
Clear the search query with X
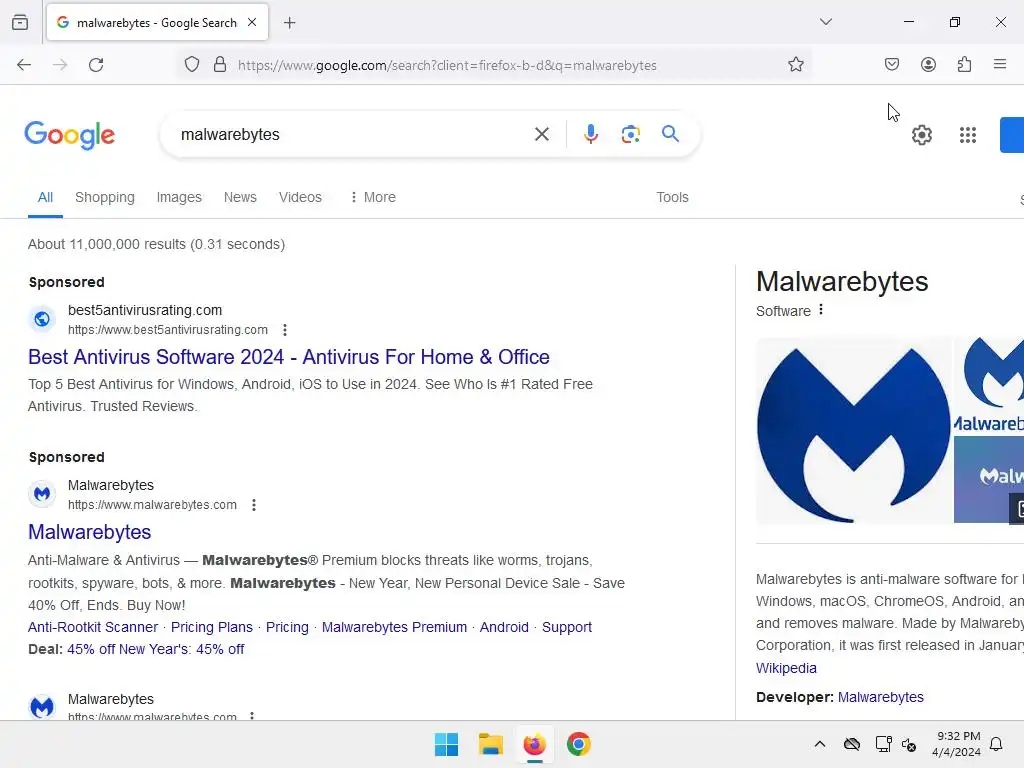541,135
